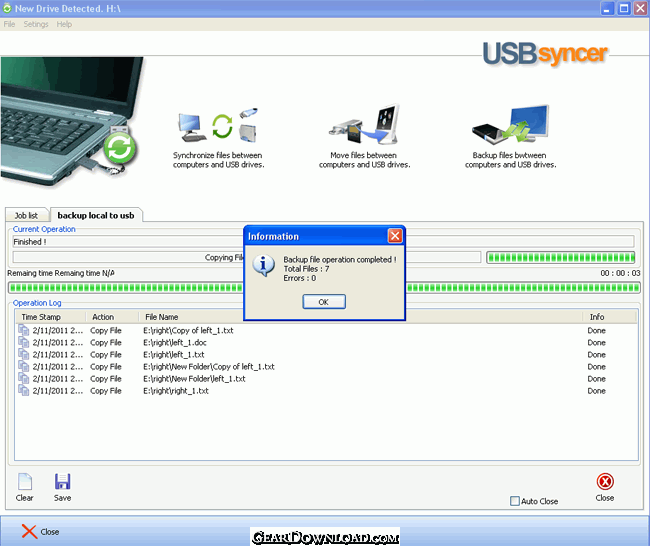Select E:\right\New Folder\Copy of left_1.txt entry
Screen dimensions: 650x546
point(209,366)
